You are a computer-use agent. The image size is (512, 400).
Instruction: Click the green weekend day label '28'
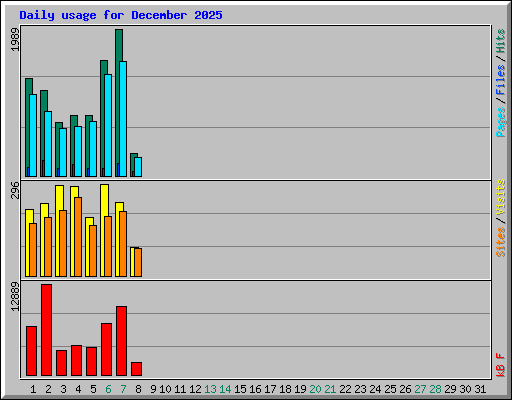tap(435, 389)
